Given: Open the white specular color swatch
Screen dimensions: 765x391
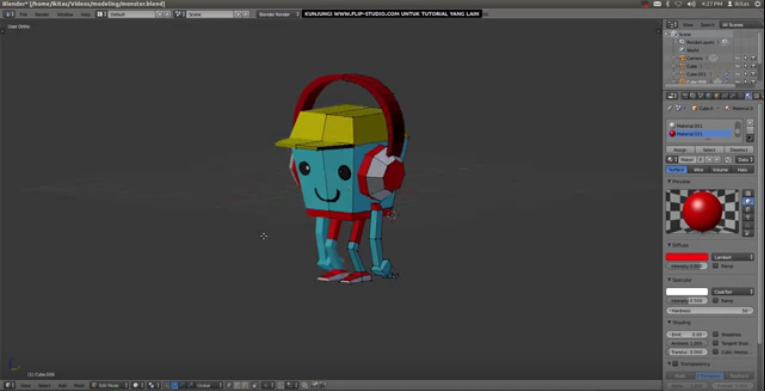Looking at the screenshot, I should 686,291.
